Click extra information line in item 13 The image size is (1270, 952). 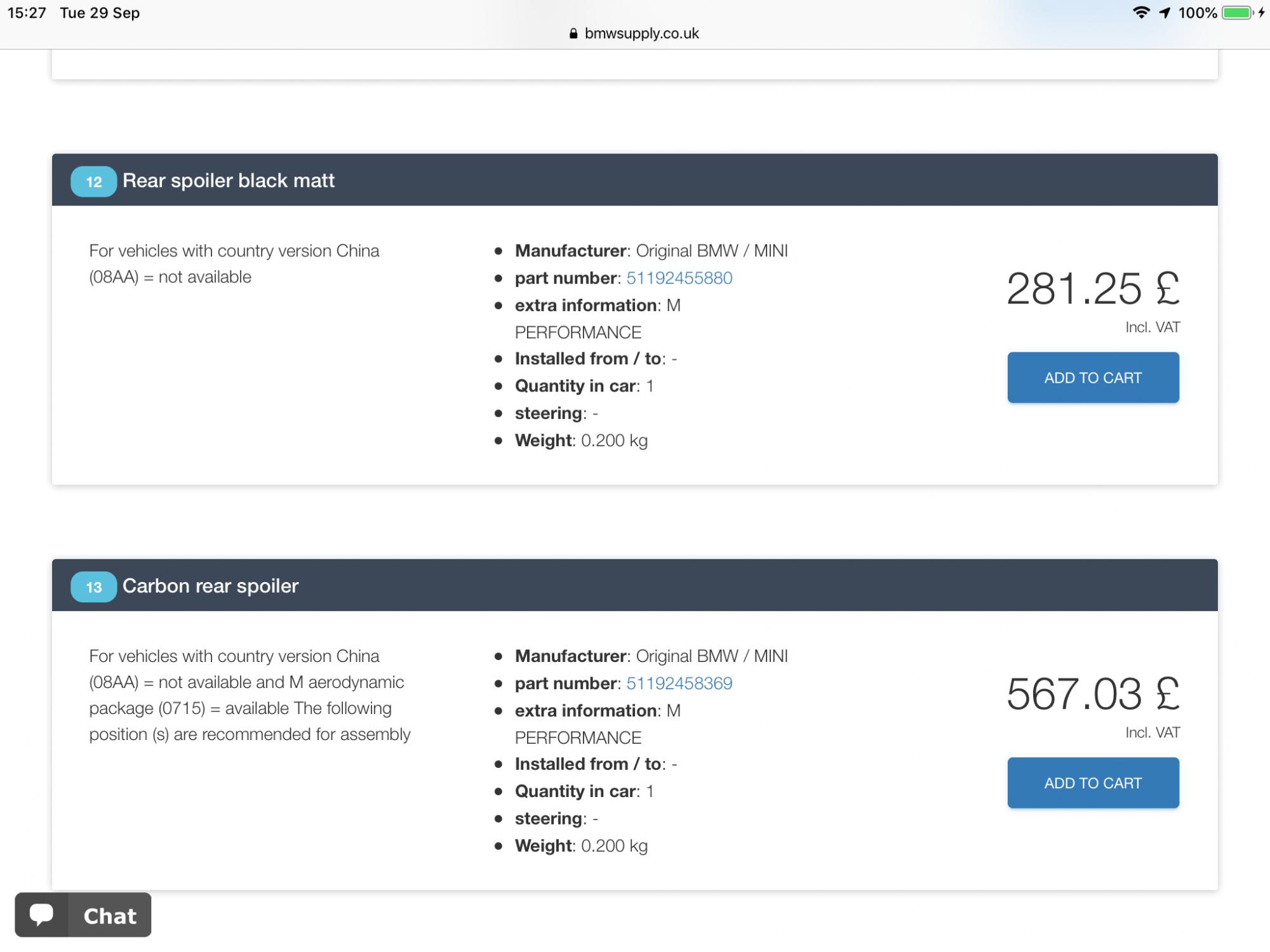point(598,724)
